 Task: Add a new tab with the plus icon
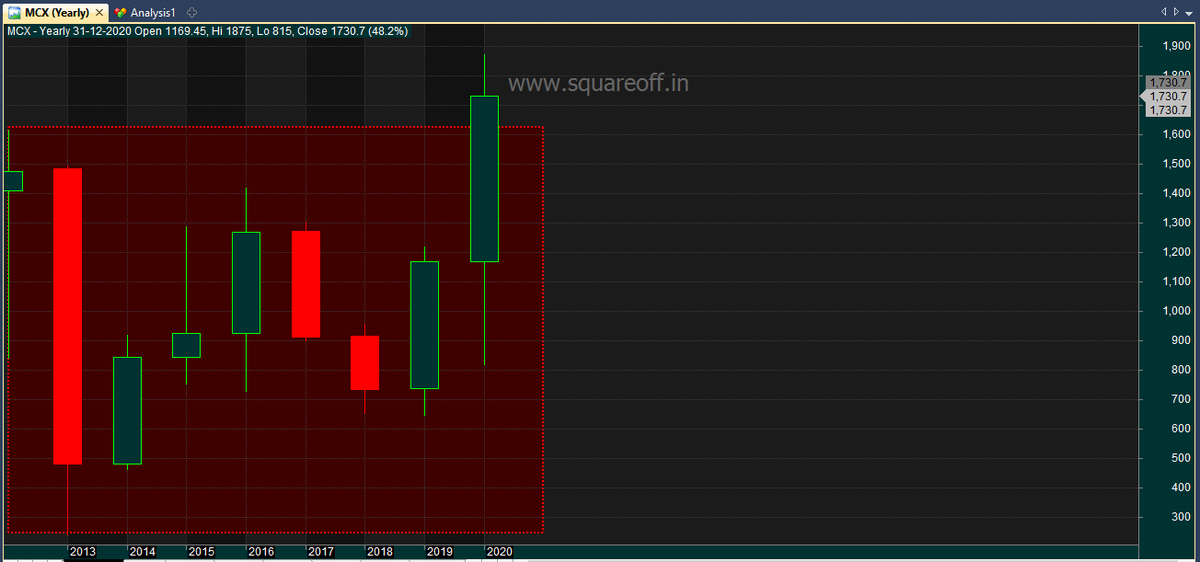point(191,12)
